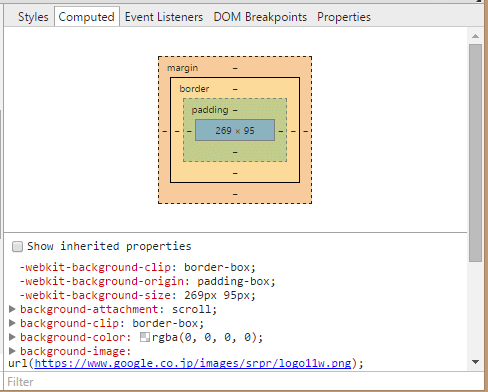Click the -webkit-background-size property row

tap(138, 295)
